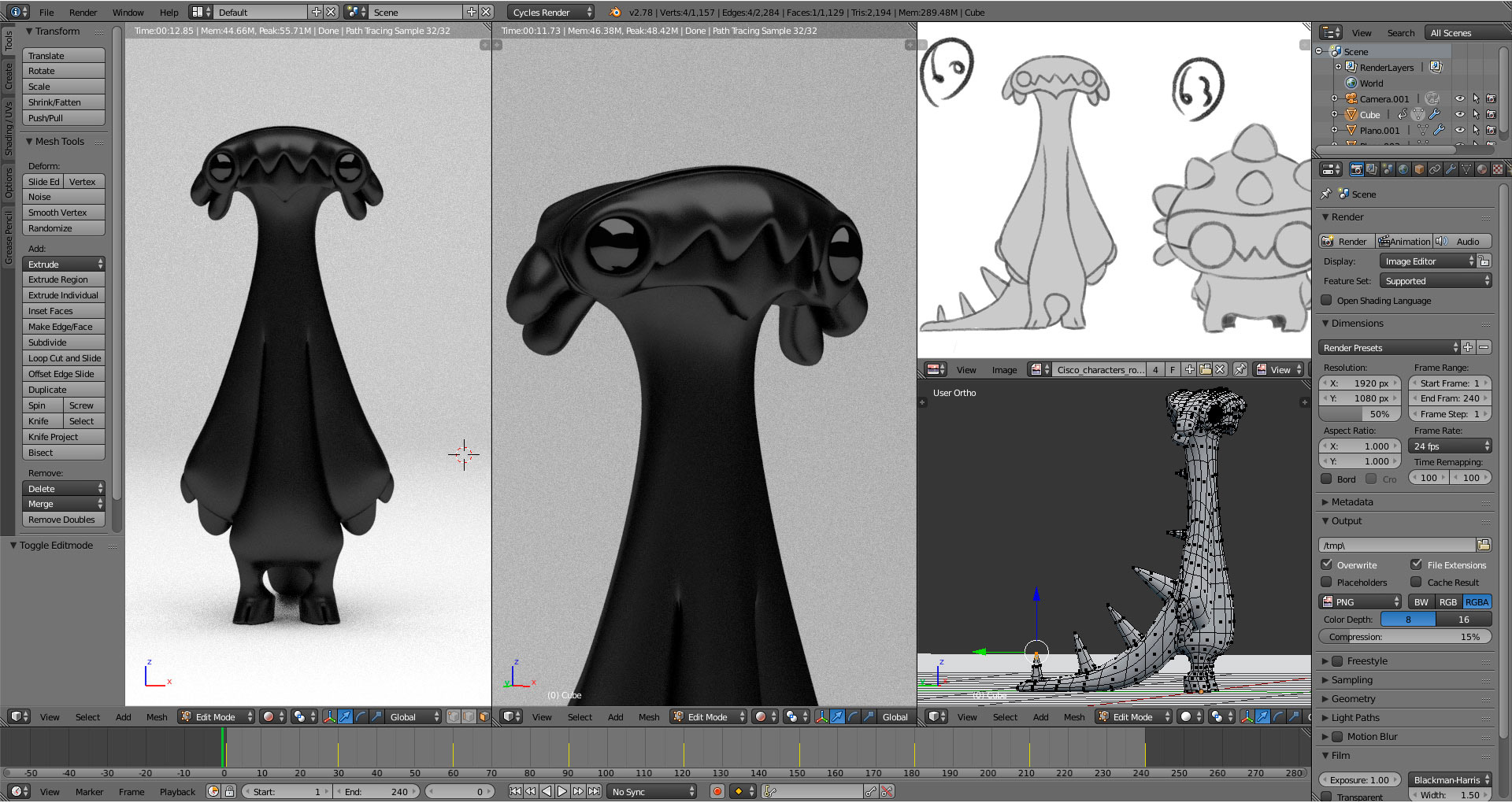Click the Subdivide button
The image size is (1512, 803).
pyautogui.click(x=64, y=342)
